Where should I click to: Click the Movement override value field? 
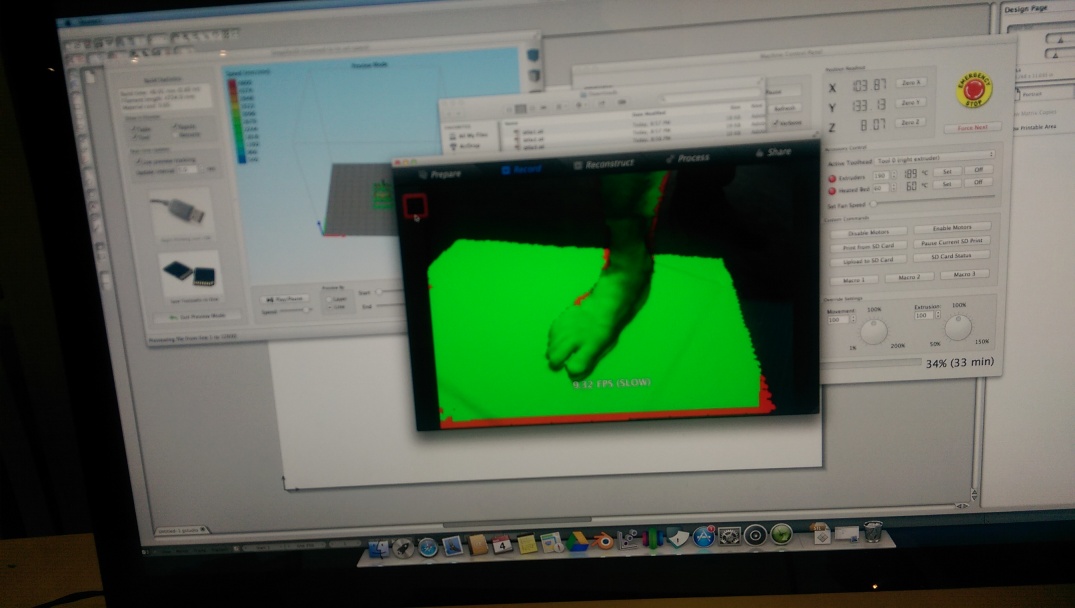[x=836, y=319]
